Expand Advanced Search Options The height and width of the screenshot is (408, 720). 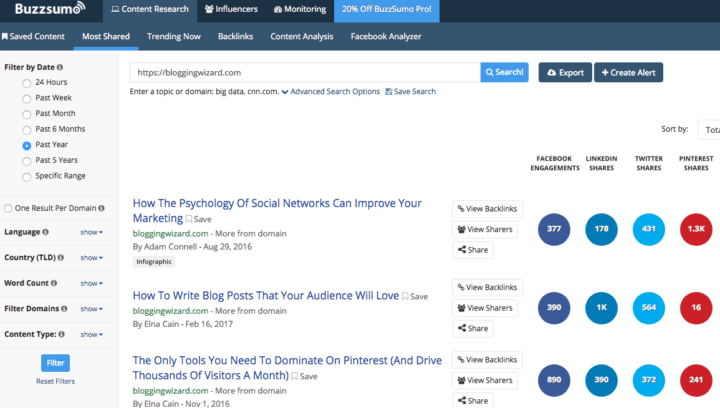point(331,92)
